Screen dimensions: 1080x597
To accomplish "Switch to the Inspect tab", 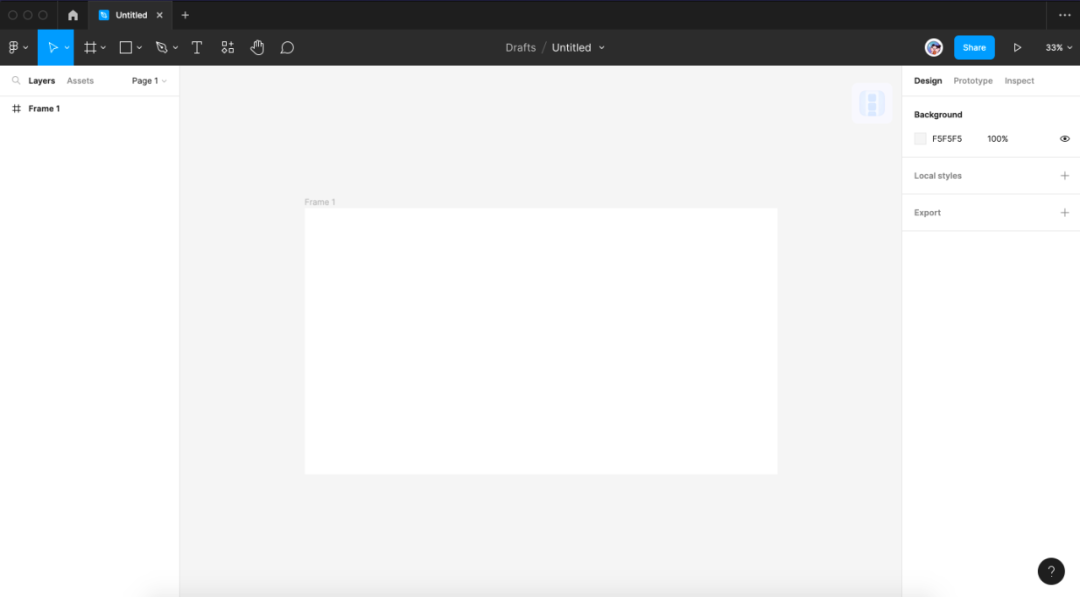I will (1019, 81).
